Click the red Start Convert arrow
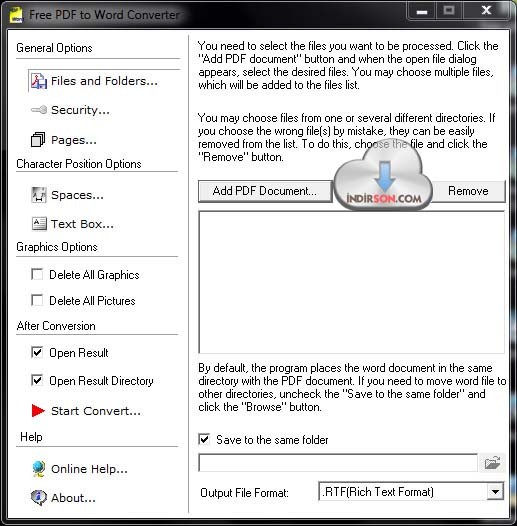 38,411
